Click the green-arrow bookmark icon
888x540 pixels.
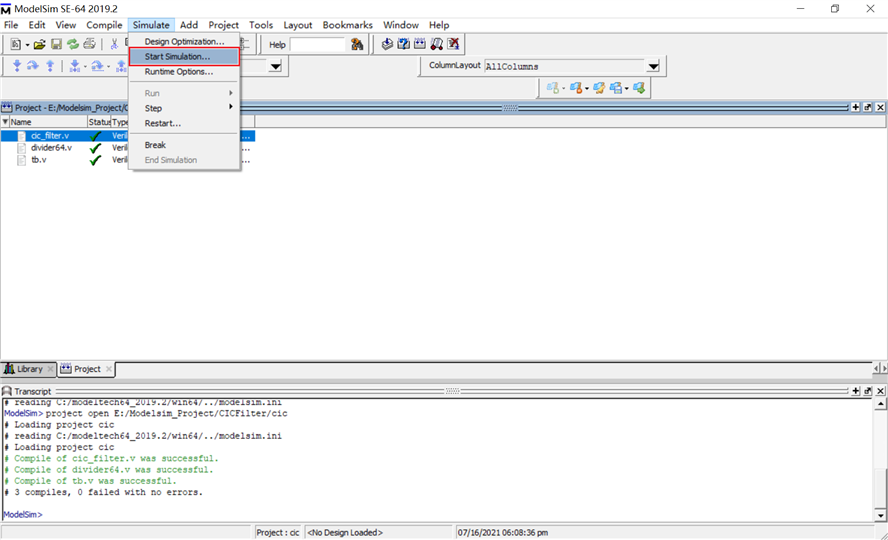click(x=639, y=88)
